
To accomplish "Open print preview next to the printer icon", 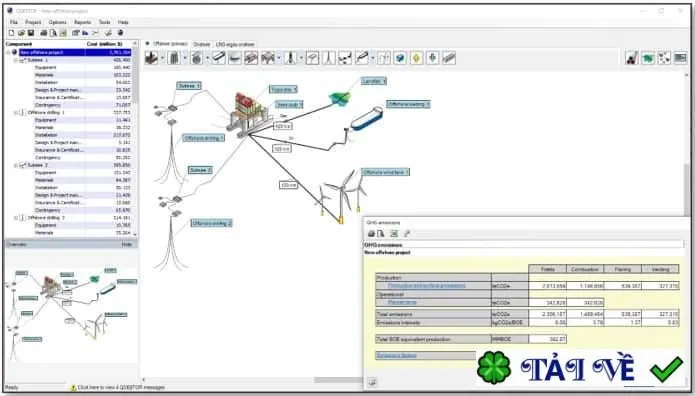I will pos(53,33).
